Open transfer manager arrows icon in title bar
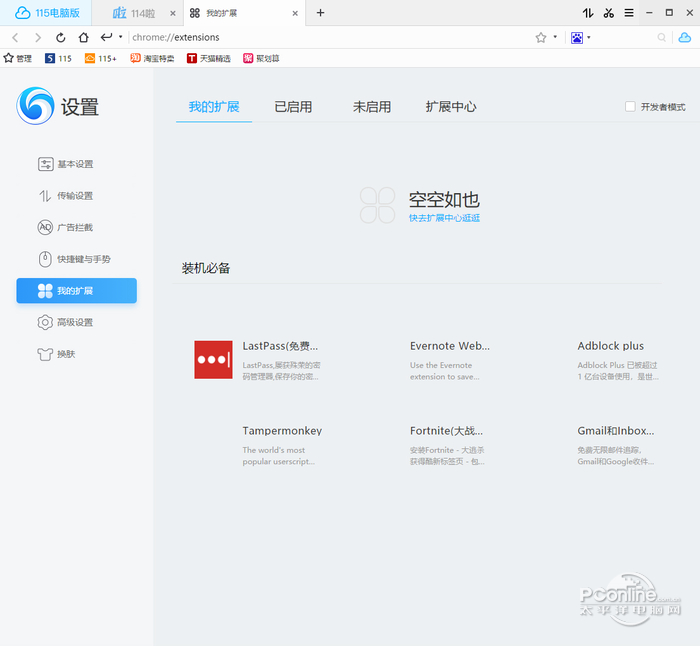 [x=588, y=13]
